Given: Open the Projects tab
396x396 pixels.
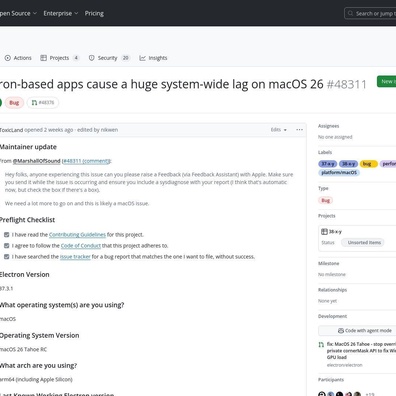Looking at the screenshot, I should pos(59,58).
